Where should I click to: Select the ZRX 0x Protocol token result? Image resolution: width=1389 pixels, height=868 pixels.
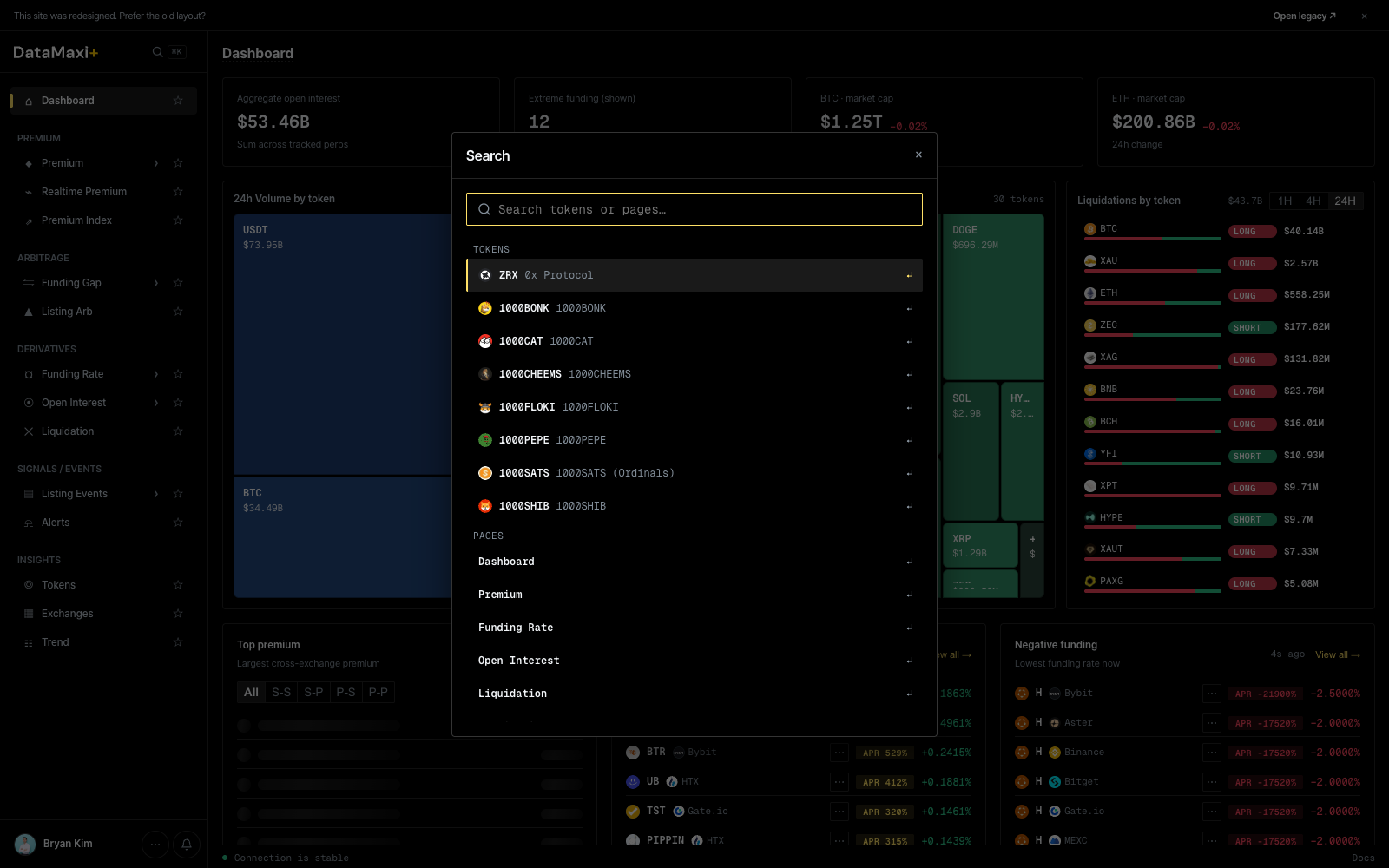(x=694, y=275)
